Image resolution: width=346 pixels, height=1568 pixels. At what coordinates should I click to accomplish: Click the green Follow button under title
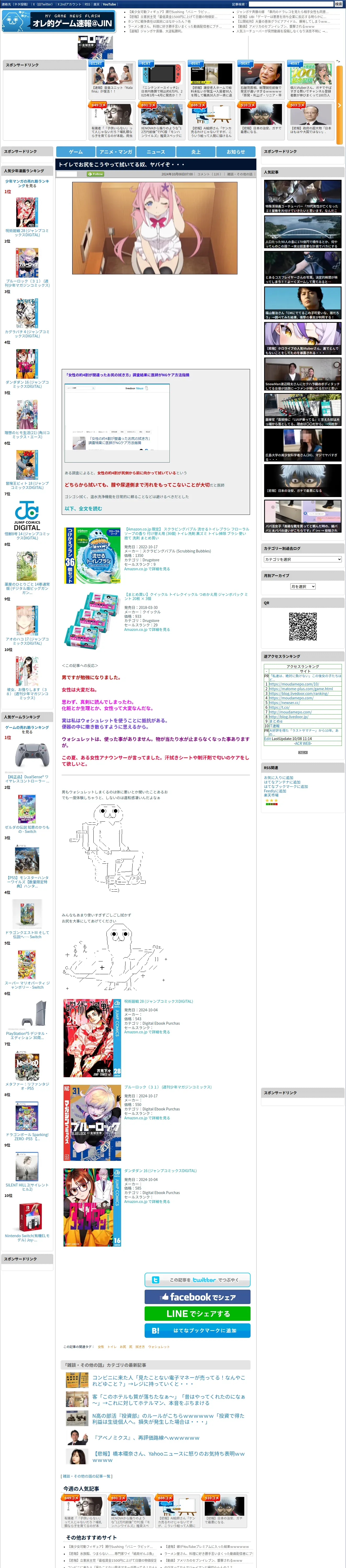96,174
